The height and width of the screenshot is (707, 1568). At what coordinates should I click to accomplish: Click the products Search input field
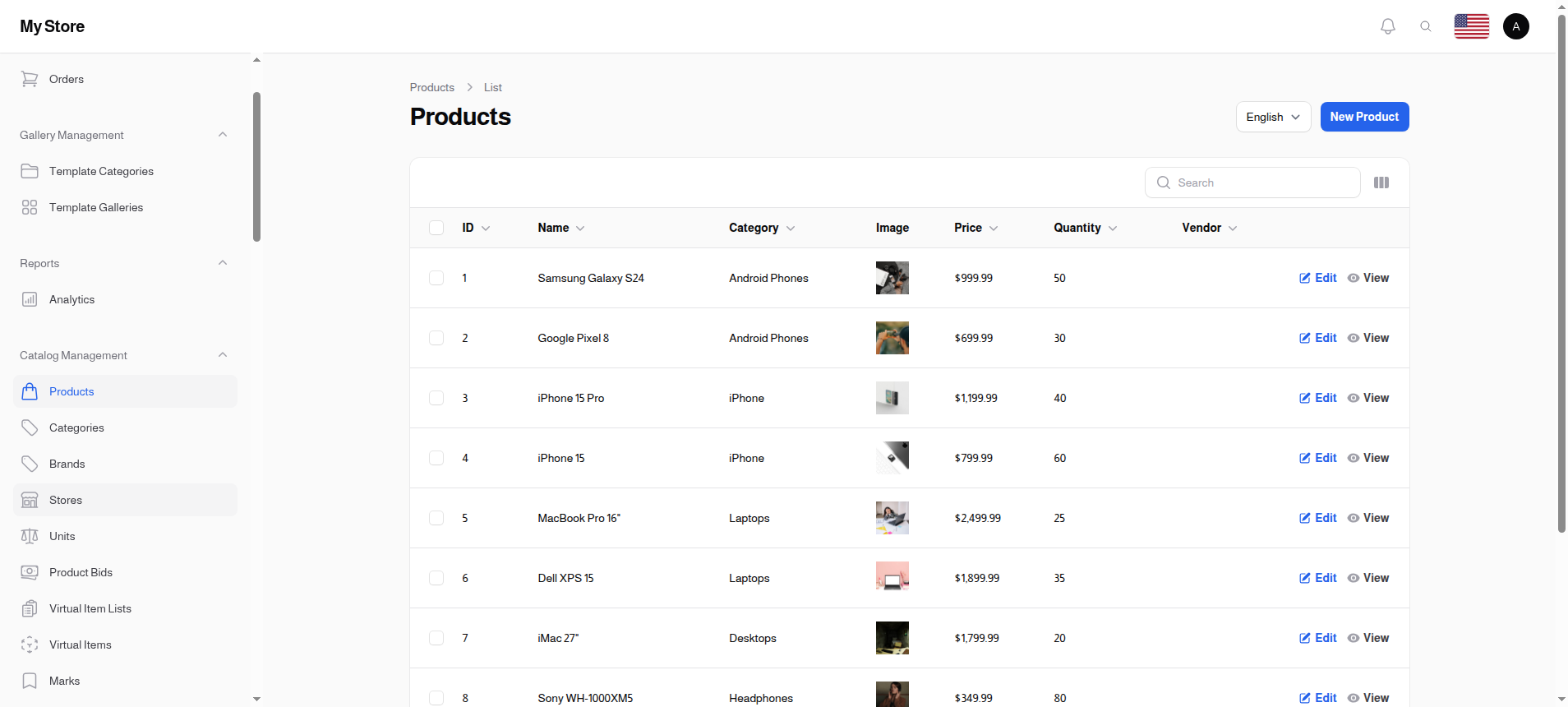pos(1252,183)
